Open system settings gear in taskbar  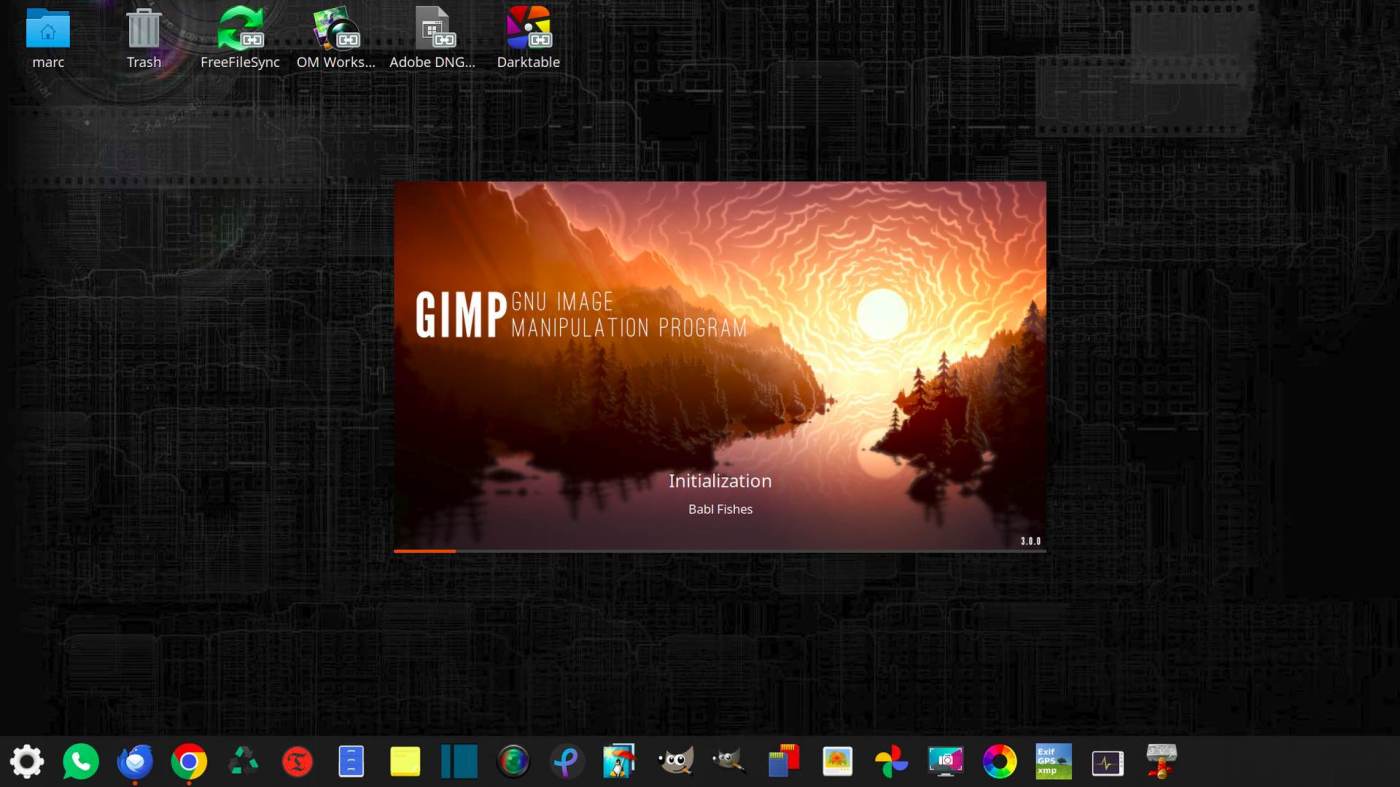[x=27, y=762]
